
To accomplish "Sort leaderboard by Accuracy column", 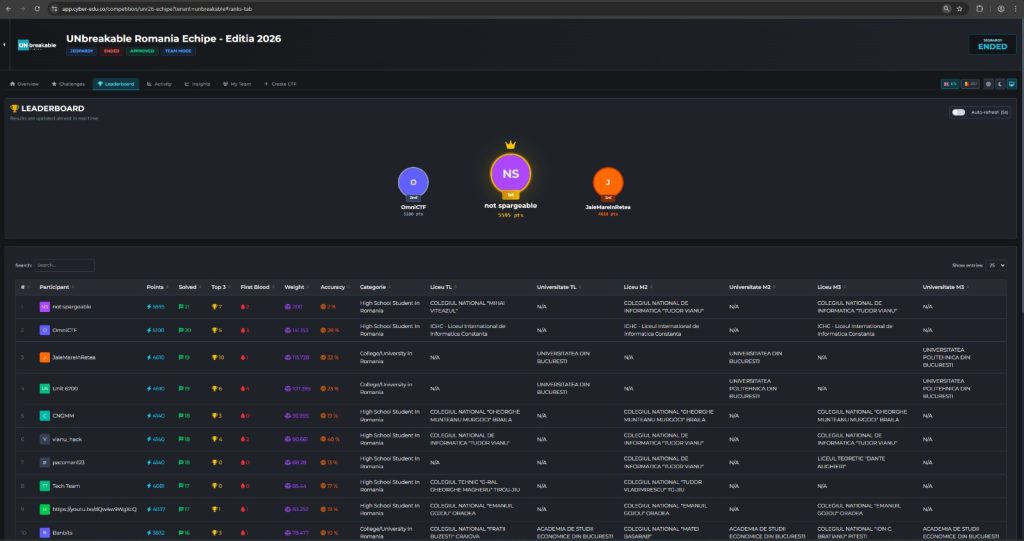I will coord(331,286).
